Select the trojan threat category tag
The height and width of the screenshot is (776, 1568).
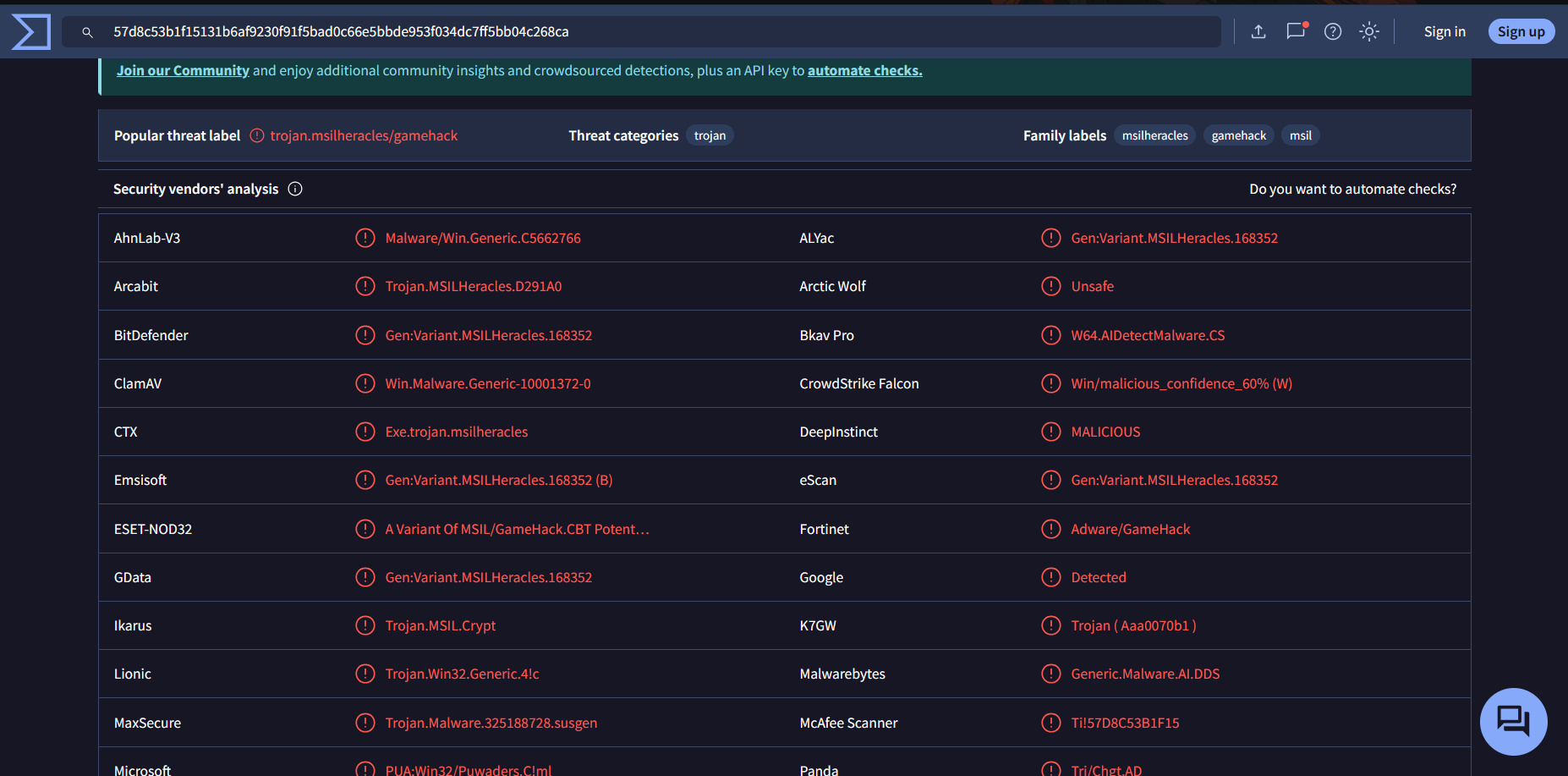tap(710, 135)
